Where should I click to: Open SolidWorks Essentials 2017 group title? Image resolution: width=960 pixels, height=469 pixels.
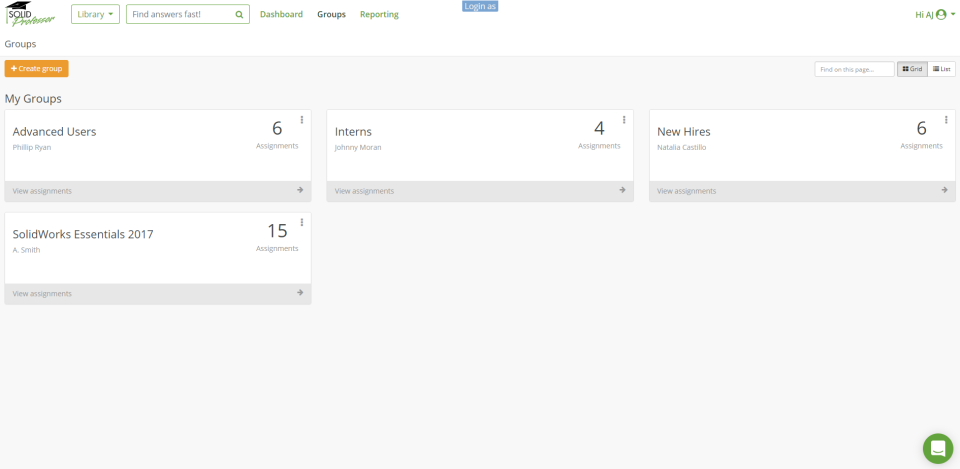click(83, 234)
